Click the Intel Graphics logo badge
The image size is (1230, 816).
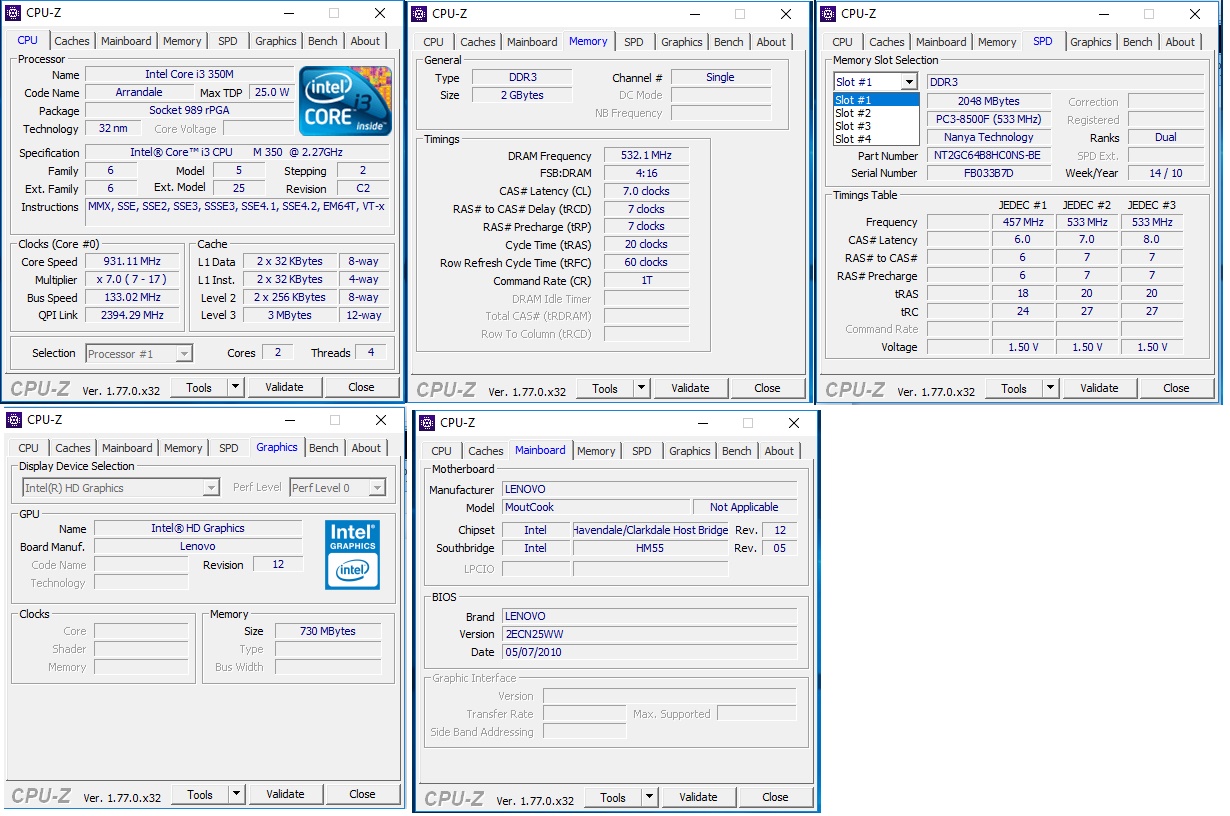tap(353, 553)
